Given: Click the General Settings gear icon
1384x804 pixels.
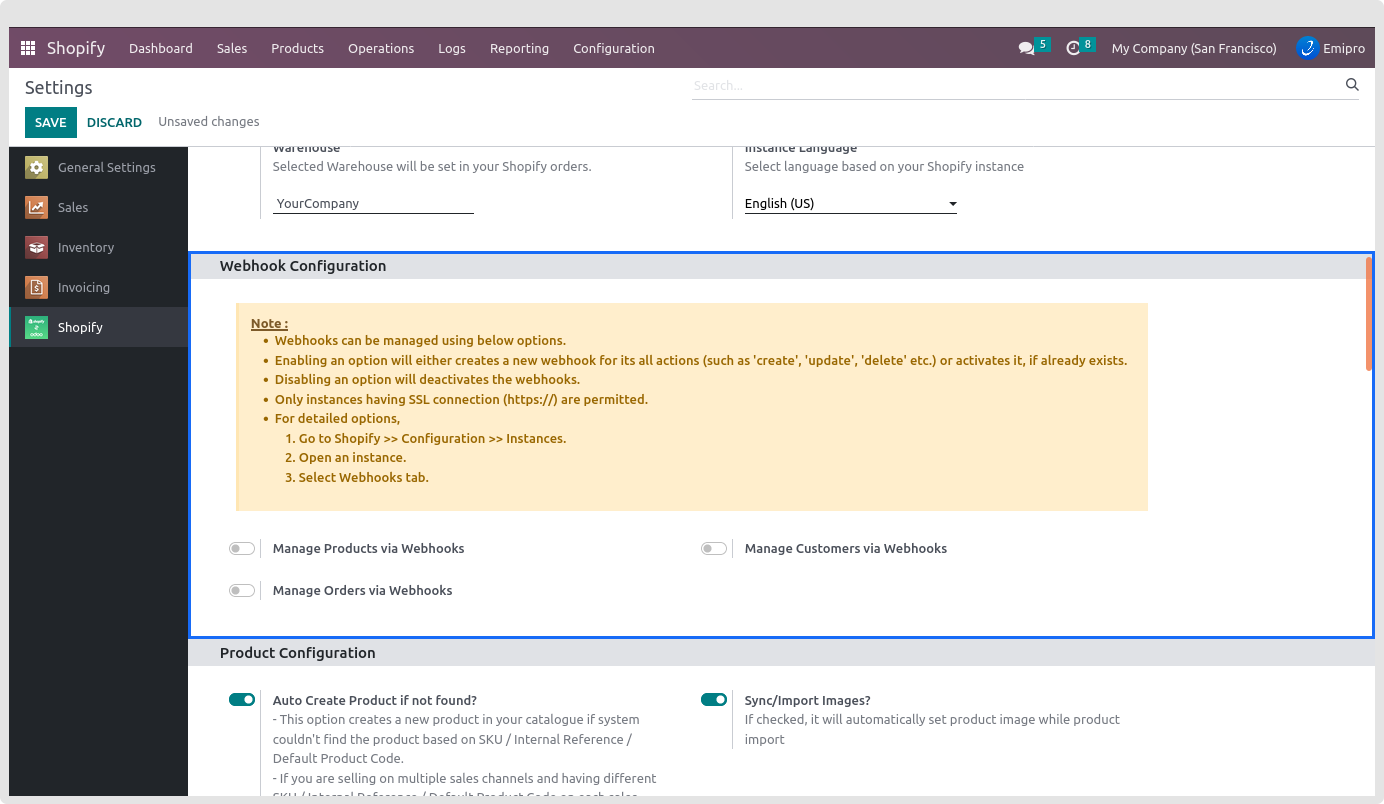Looking at the screenshot, I should pos(37,167).
